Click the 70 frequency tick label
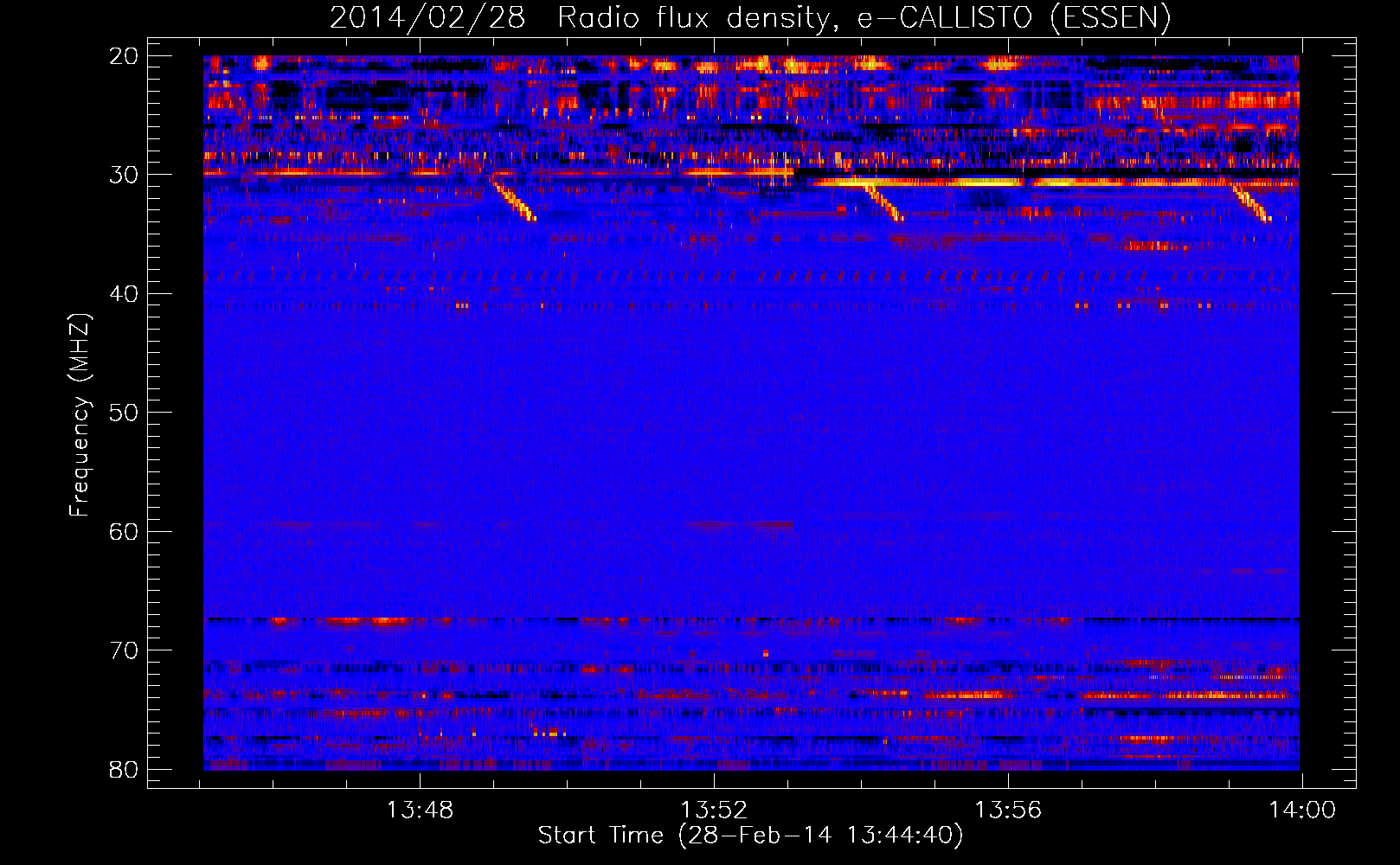Image resolution: width=1400 pixels, height=865 pixels. coord(124,650)
